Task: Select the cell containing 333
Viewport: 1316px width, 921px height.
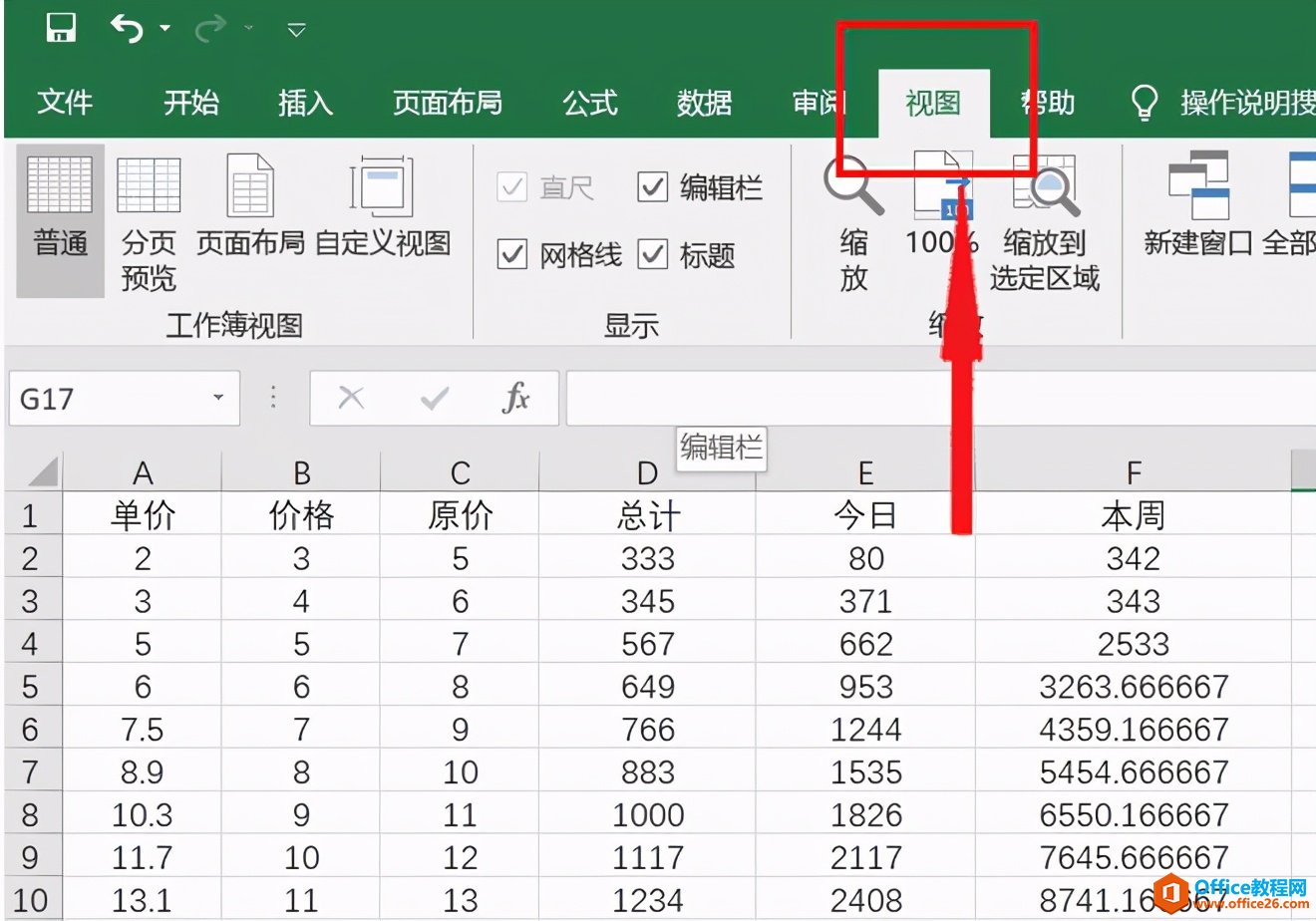Action: [648, 558]
